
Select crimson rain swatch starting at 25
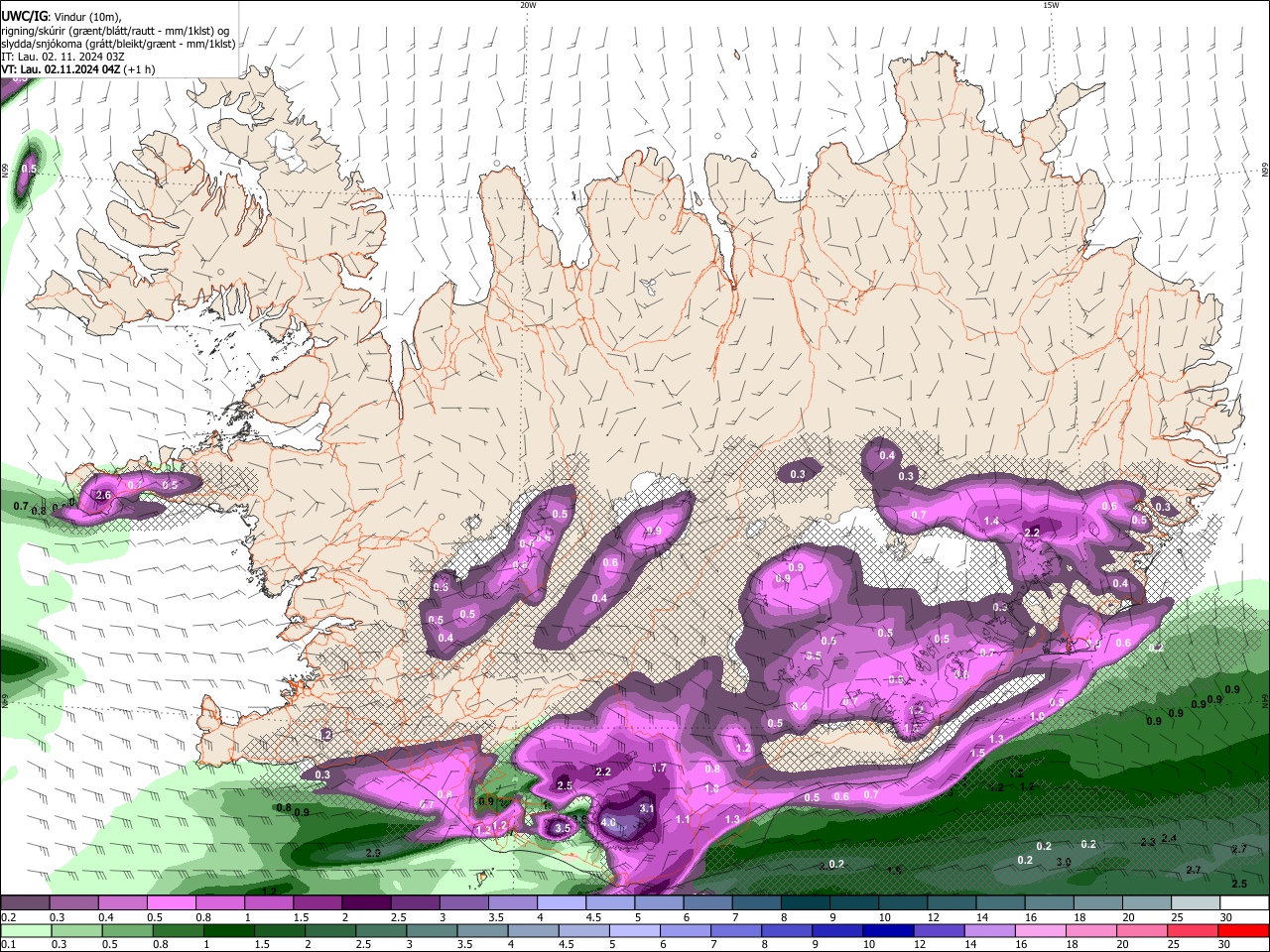pyautogui.click(x=1192, y=931)
